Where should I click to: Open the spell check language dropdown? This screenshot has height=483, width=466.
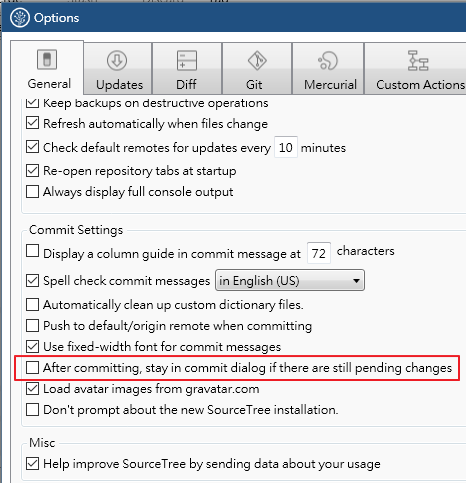(x=290, y=280)
